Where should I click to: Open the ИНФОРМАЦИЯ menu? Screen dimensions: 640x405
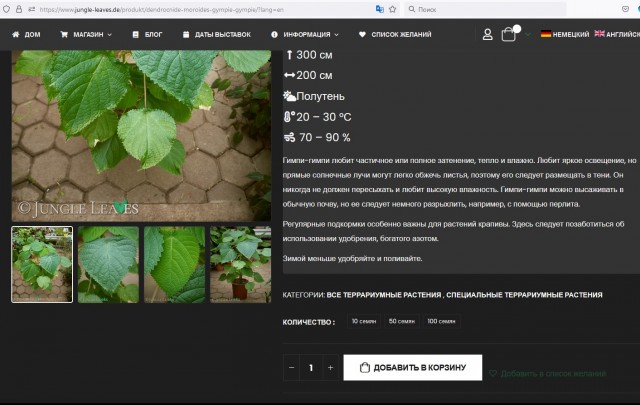(x=305, y=34)
